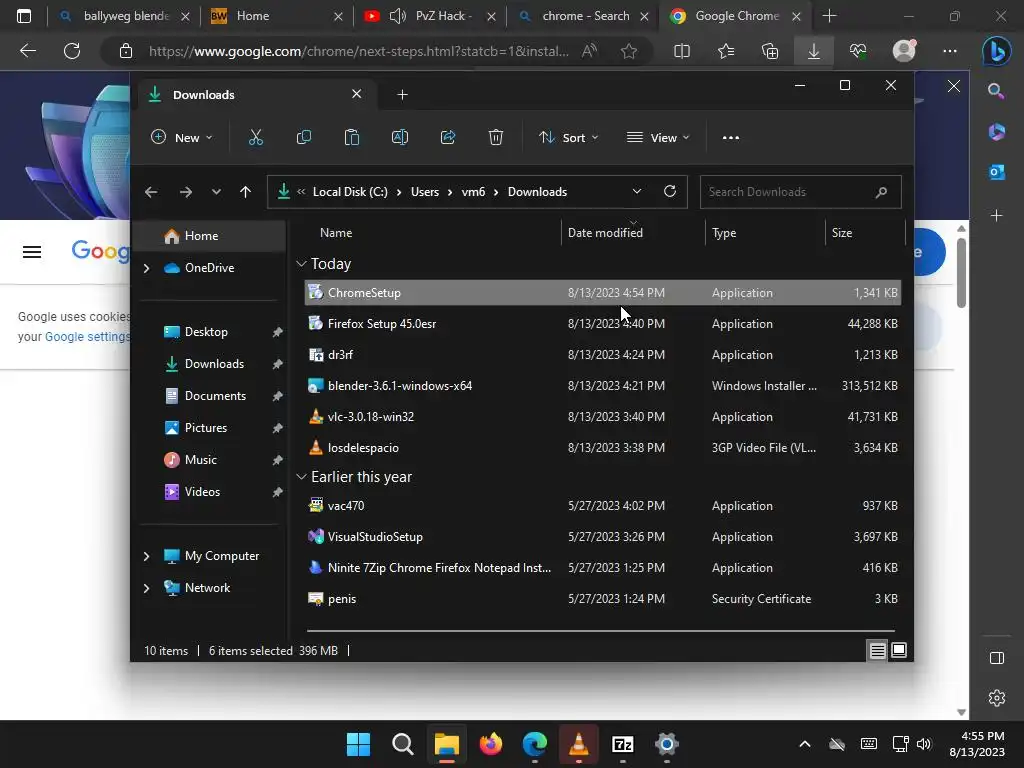1024x768 pixels.
Task: Go forward in File Explorer navigation
Action: [x=185, y=192]
